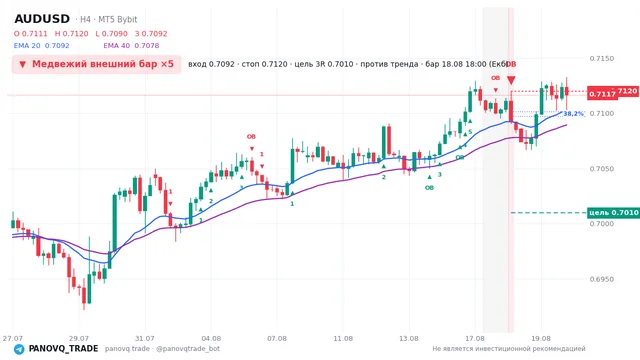Click the green OB marker below 13.08 candles

click(x=429, y=188)
